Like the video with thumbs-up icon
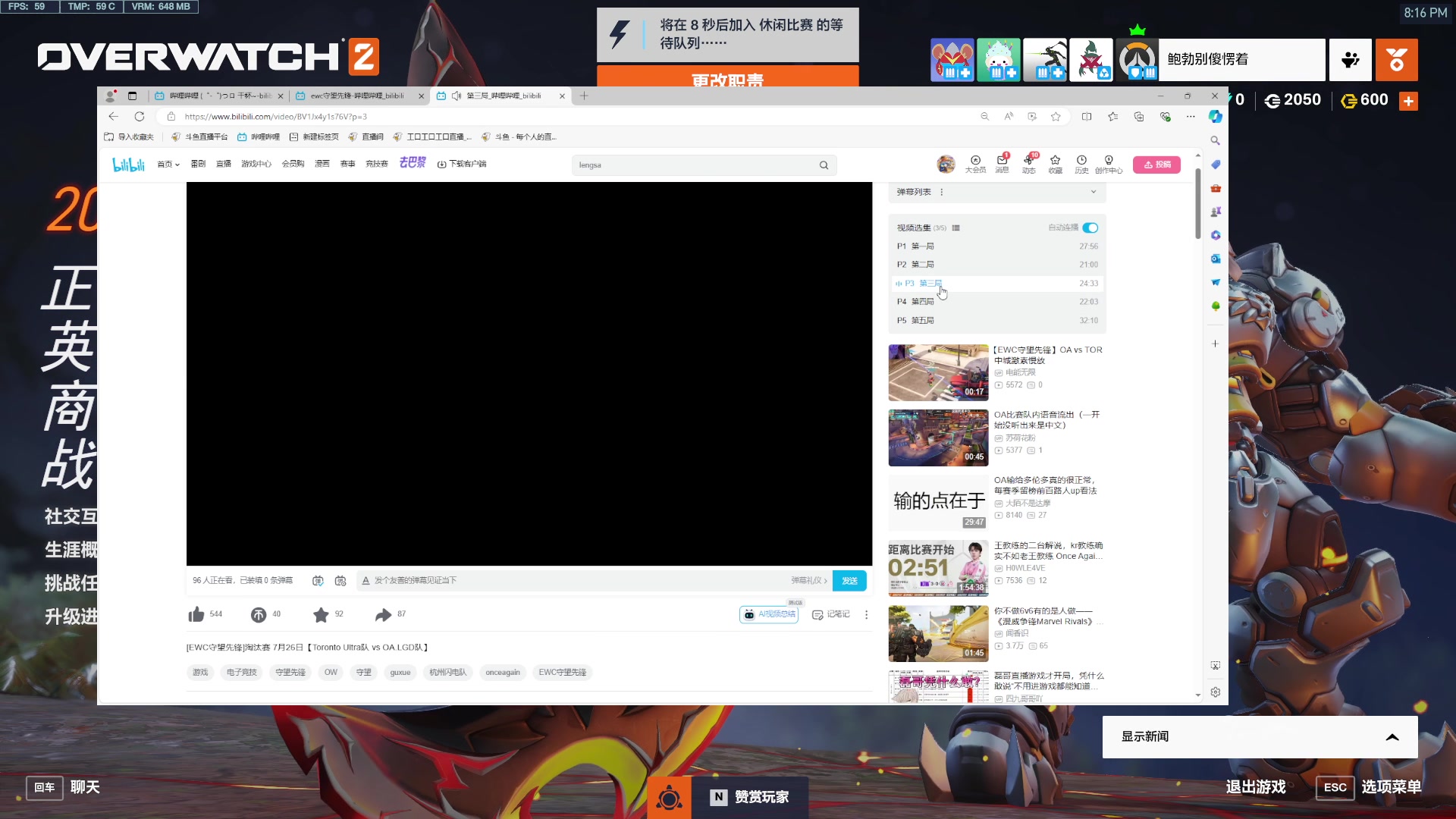Image resolution: width=1456 pixels, height=819 pixels. coord(196,614)
